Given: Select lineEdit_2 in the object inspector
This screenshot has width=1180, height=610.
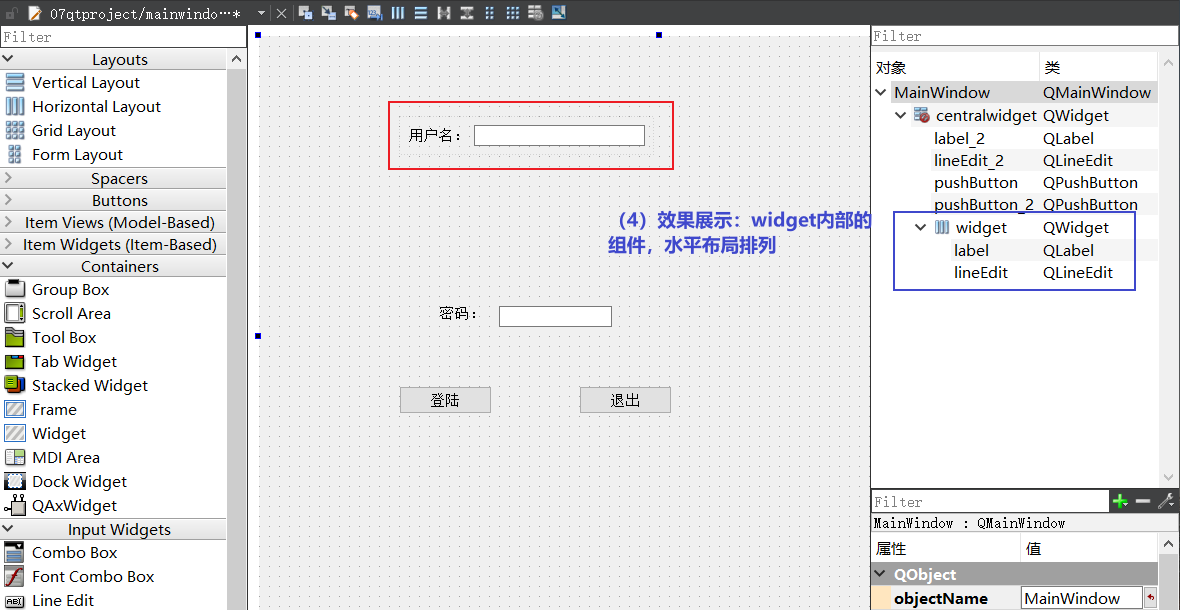Looking at the screenshot, I should (x=975, y=160).
